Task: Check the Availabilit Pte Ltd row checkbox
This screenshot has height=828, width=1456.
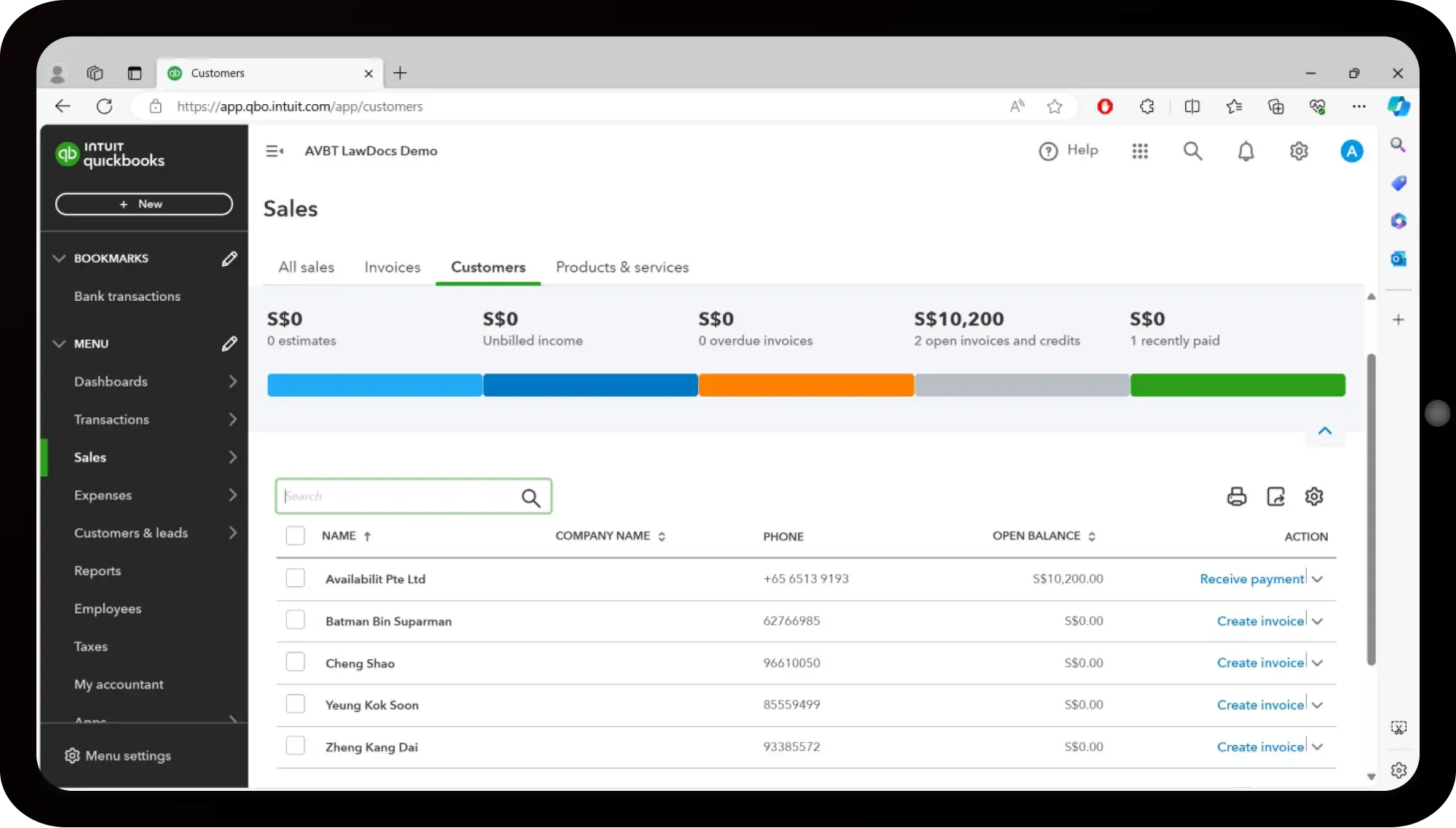Action: click(x=296, y=578)
